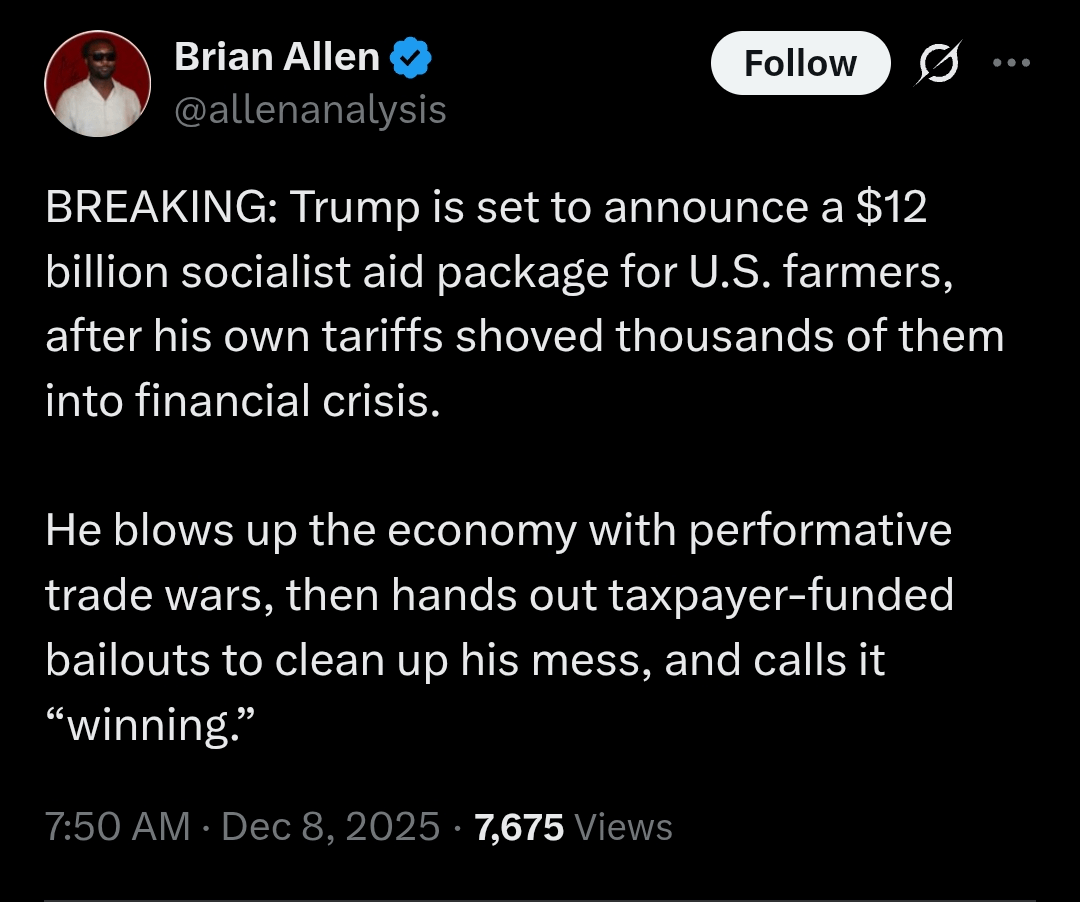Open the @allenanalysis handle link
Viewport: 1080px width, 902px height.
pos(310,109)
